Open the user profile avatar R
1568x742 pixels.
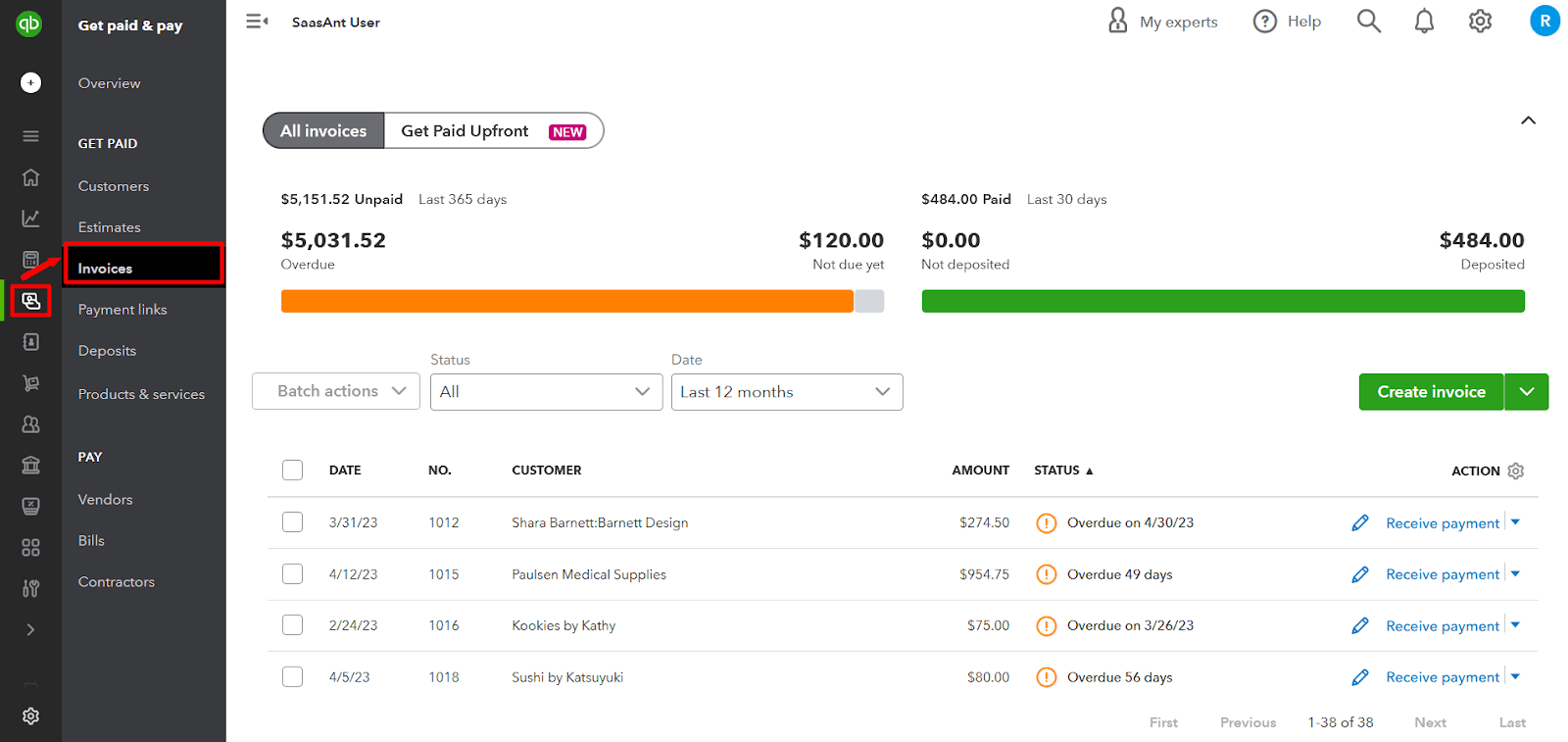pos(1545,21)
